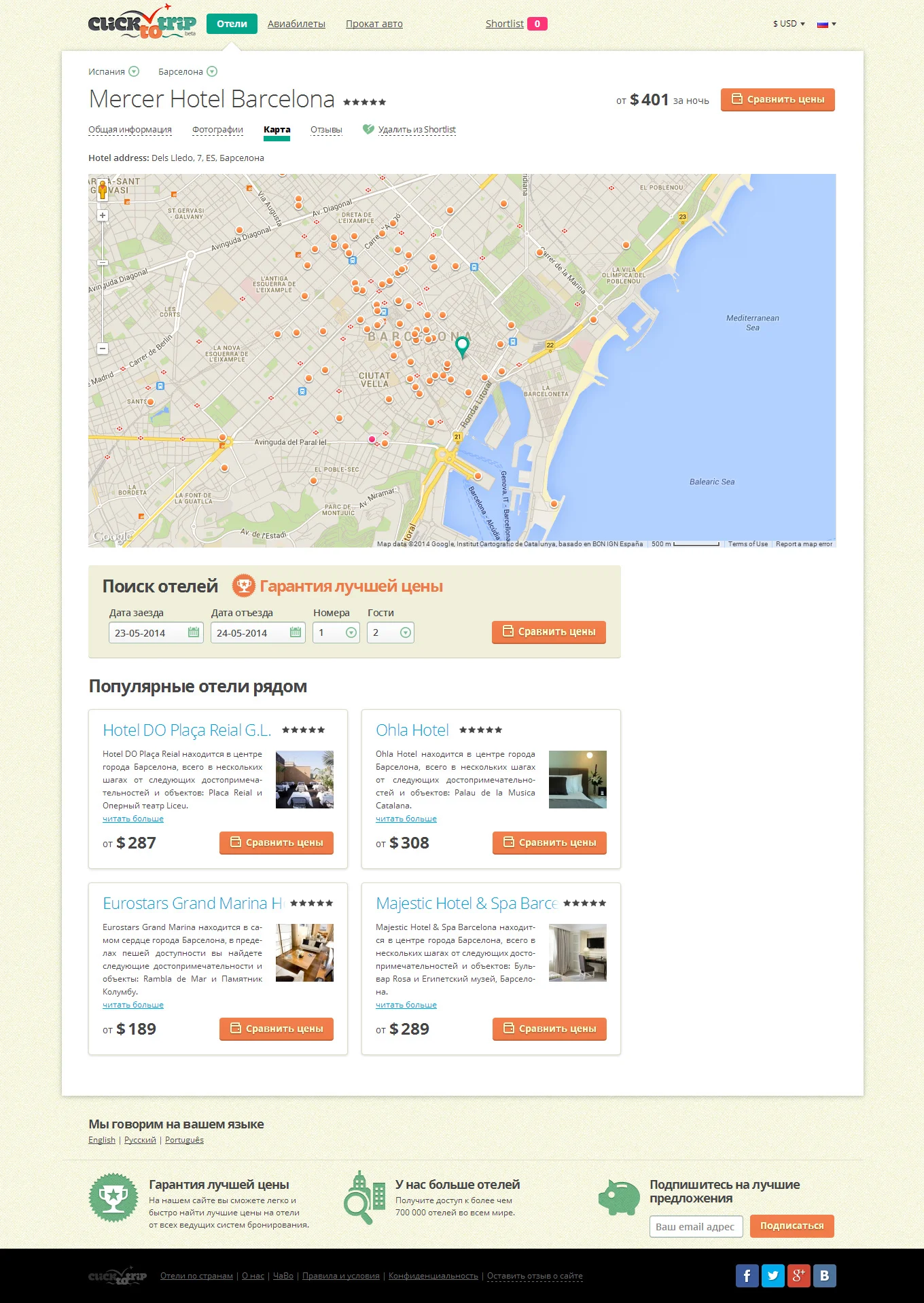Click читать больше under Hotel DO Plaça Reial

[133, 819]
